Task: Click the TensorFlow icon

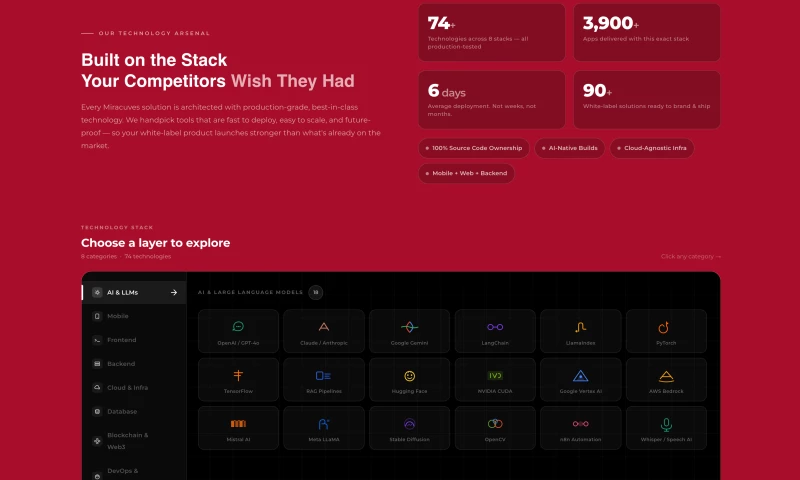Action: pos(238,375)
